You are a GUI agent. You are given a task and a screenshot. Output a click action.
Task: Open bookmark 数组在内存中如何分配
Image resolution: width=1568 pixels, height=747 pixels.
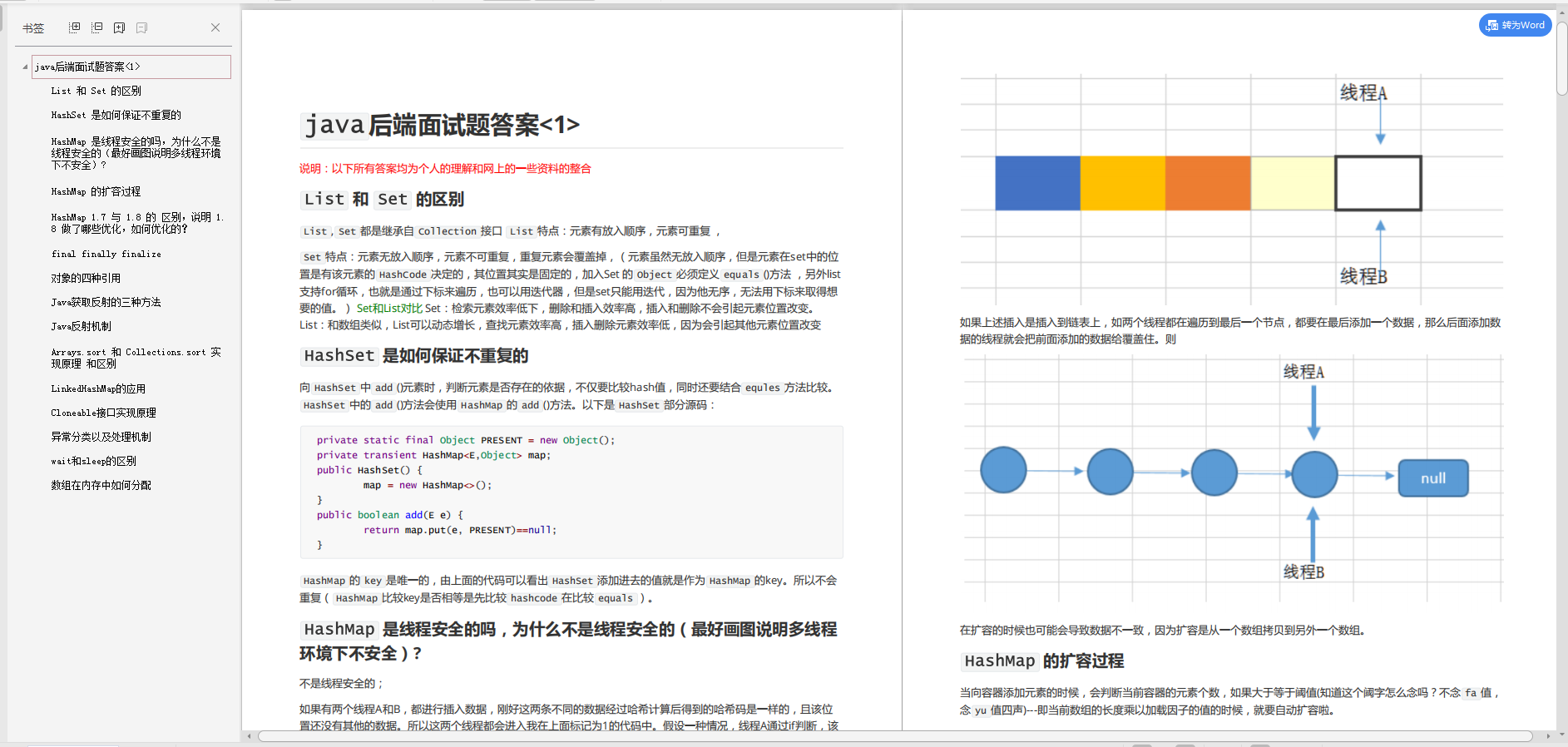pyautogui.click(x=101, y=485)
